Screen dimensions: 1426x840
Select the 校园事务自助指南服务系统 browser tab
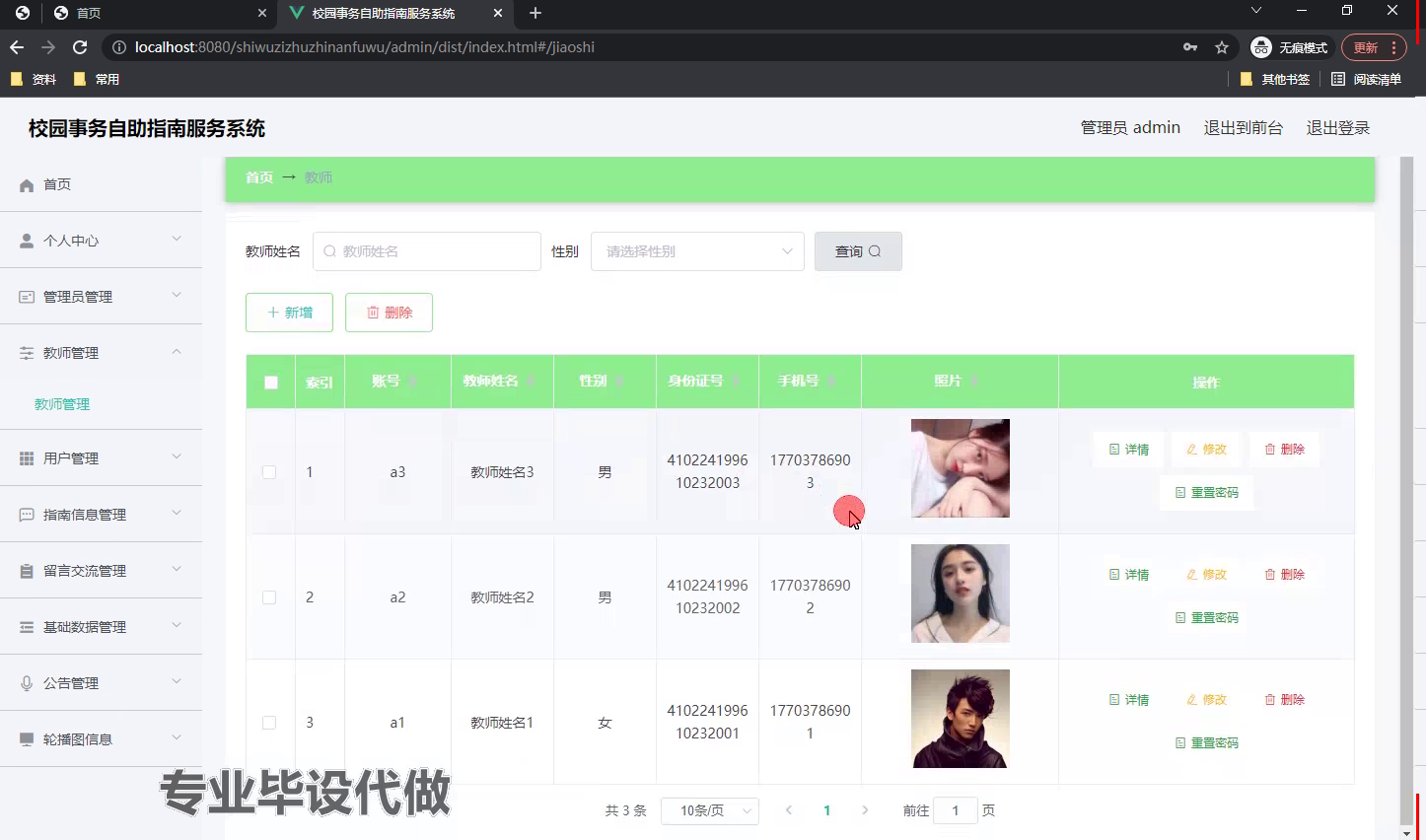[x=394, y=13]
